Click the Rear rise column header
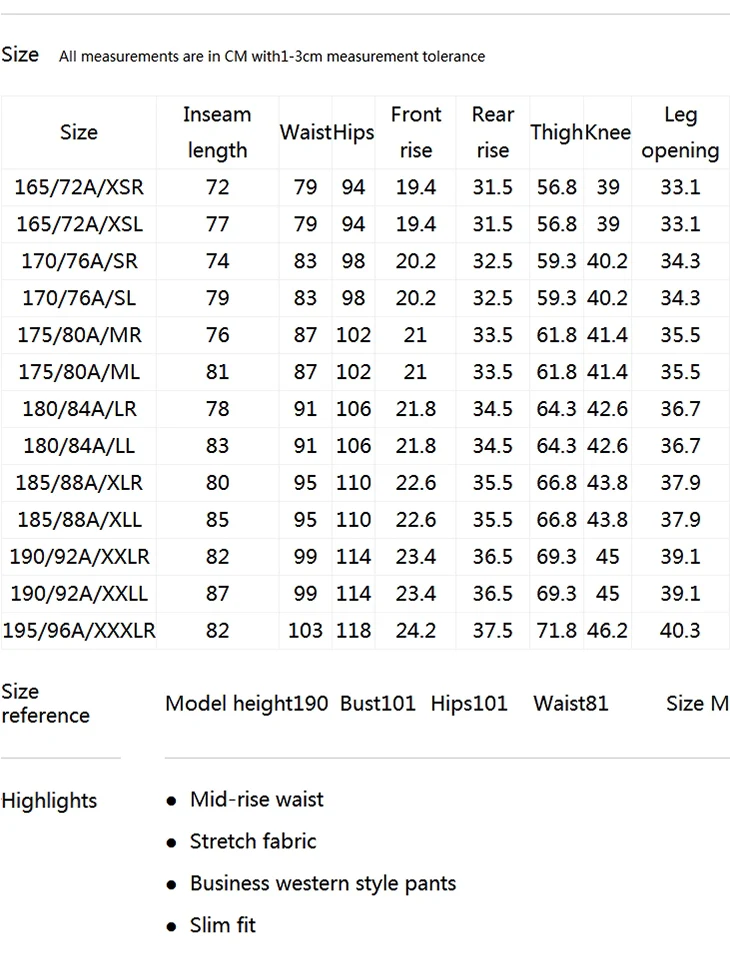Viewport: 730px width, 968px height. click(492, 132)
